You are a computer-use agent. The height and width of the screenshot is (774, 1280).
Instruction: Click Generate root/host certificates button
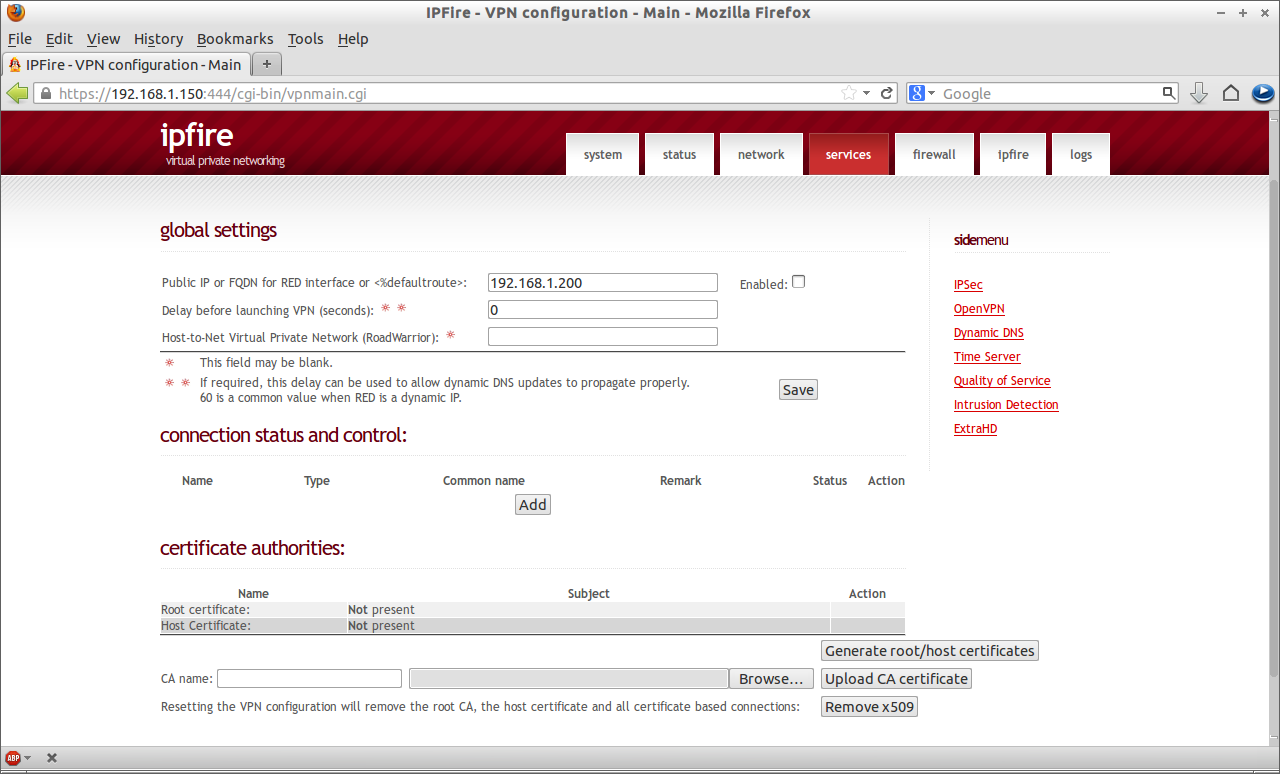(930, 651)
